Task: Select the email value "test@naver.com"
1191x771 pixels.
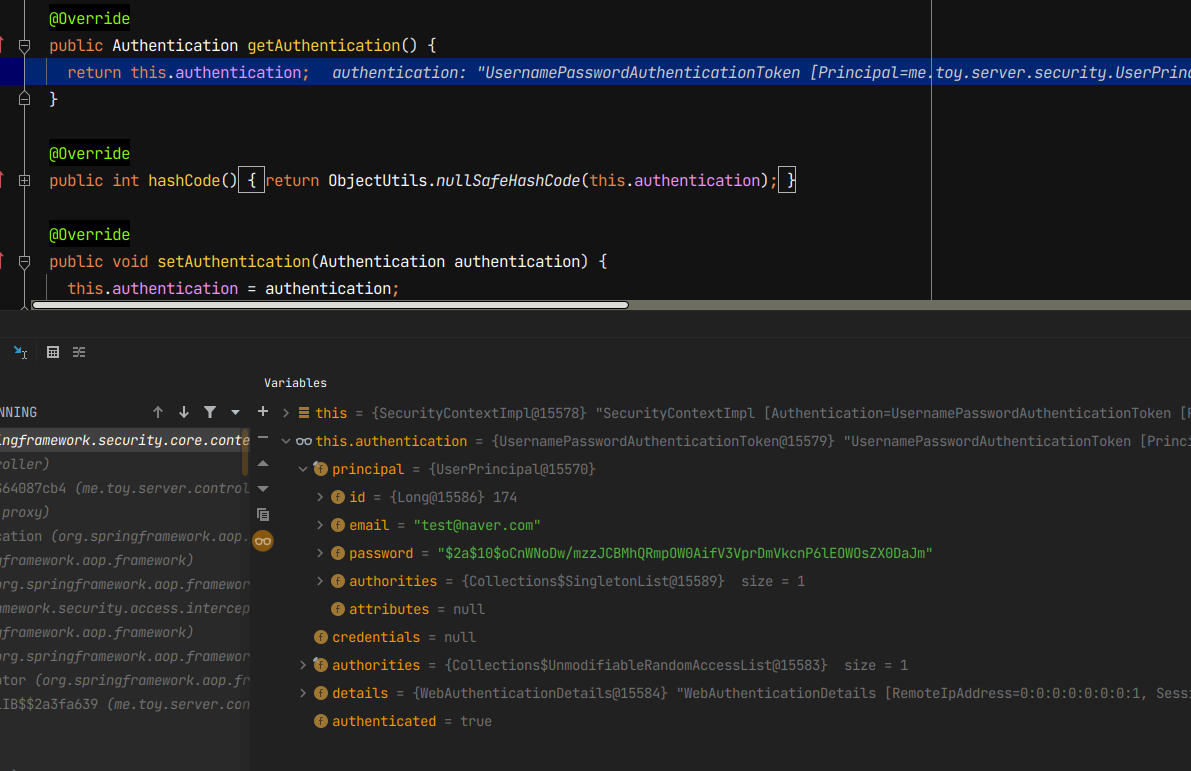Action: pyautogui.click(x=477, y=526)
